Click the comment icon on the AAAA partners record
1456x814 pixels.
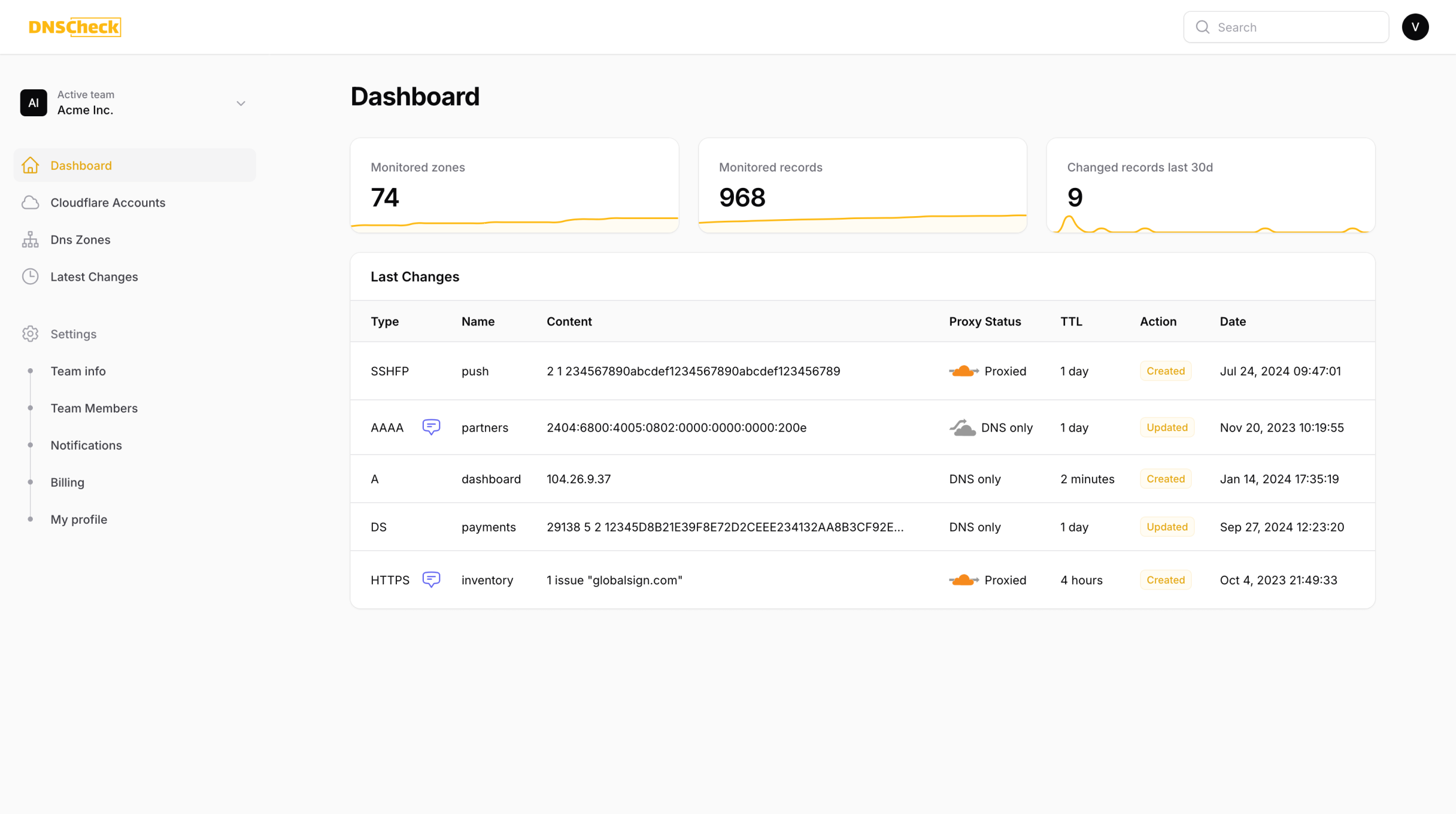432,427
